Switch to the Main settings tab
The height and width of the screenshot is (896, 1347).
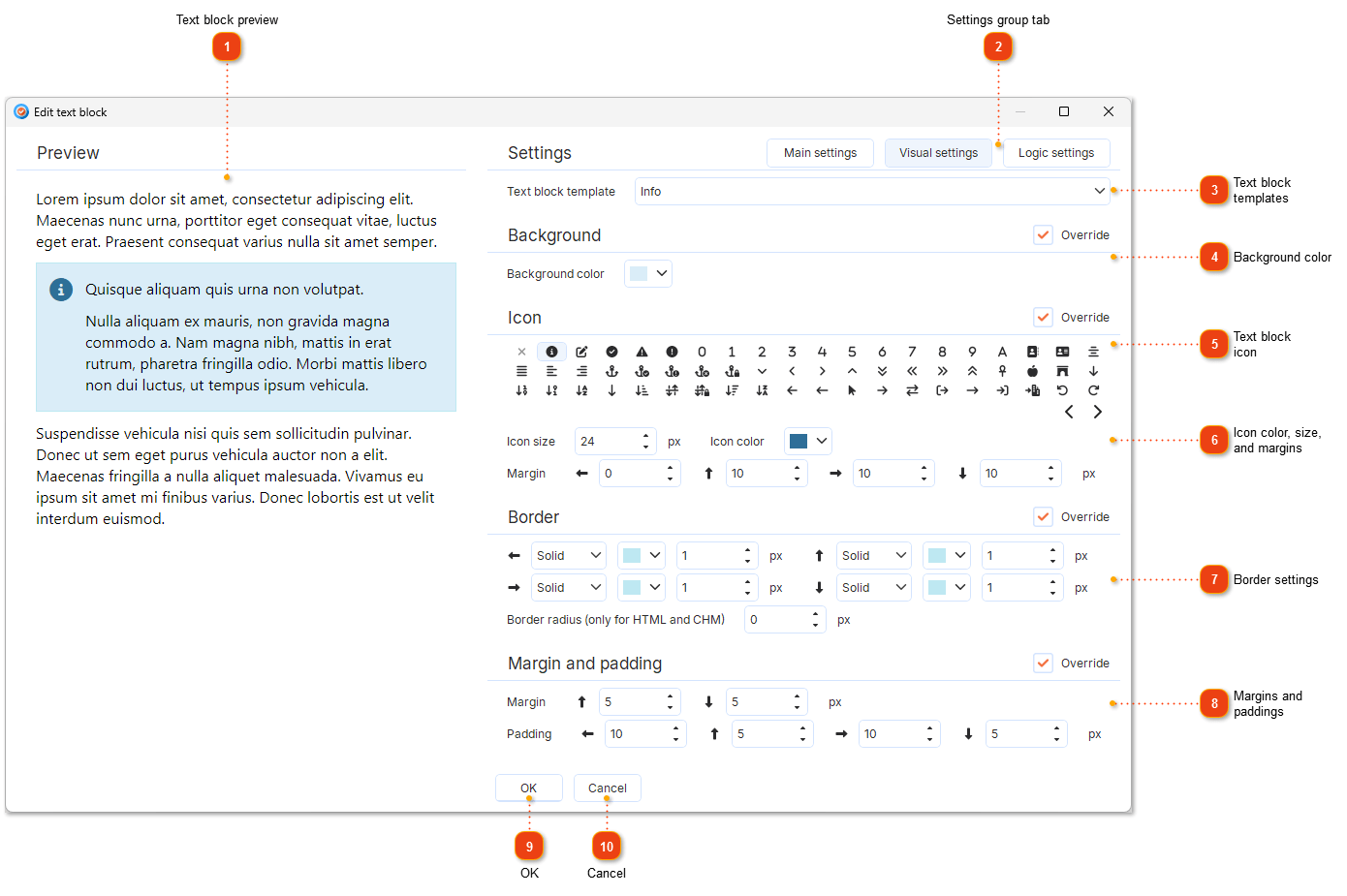(820, 153)
